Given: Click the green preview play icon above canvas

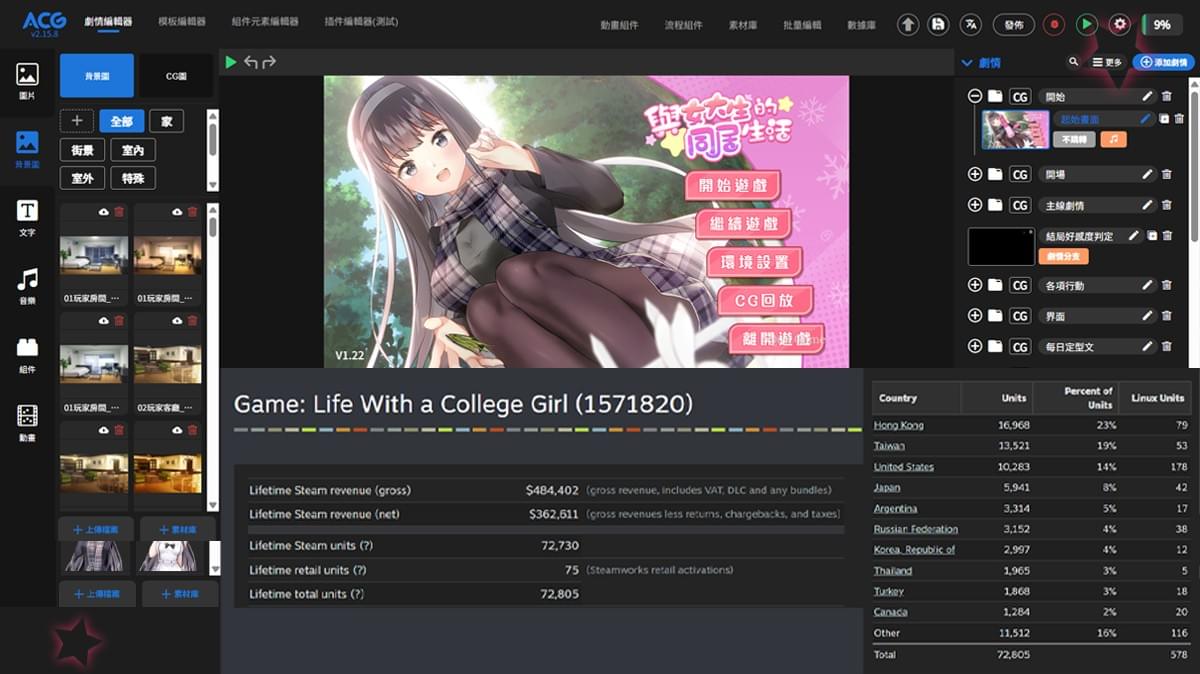Looking at the screenshot, I should tap(231, 62).
